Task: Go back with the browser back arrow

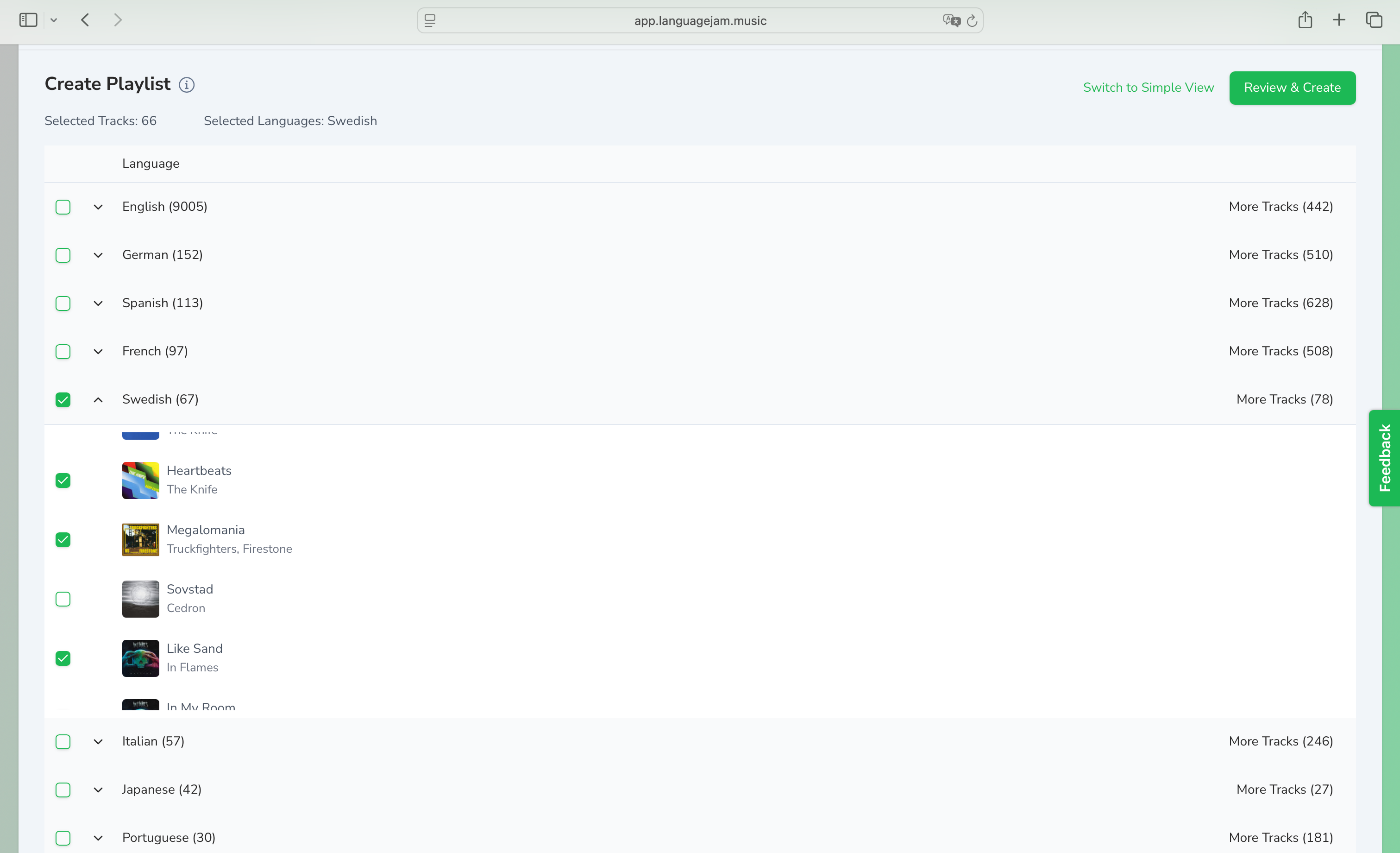Action: tap(85, 20)
